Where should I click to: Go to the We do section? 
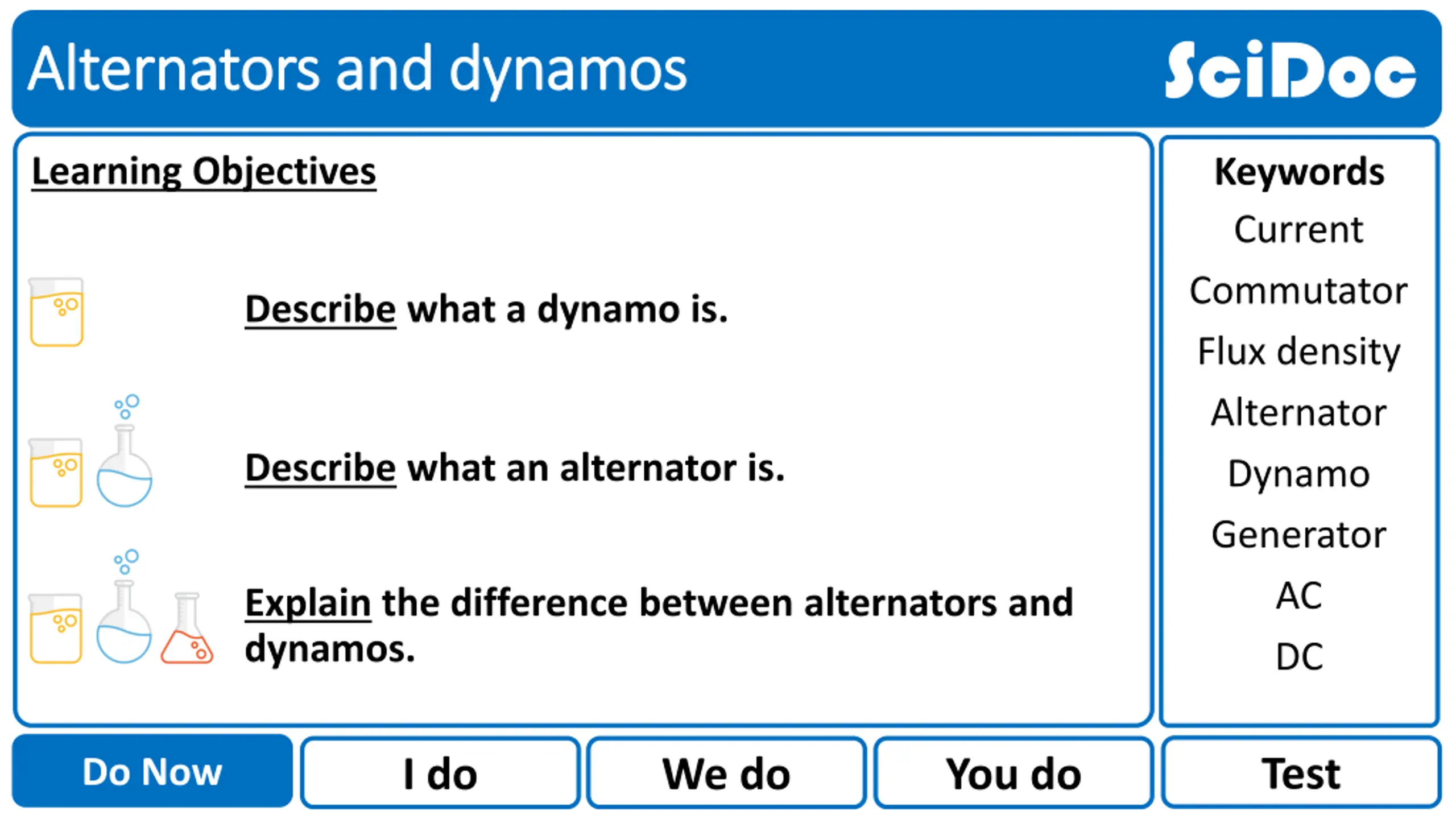coord(727,773)
